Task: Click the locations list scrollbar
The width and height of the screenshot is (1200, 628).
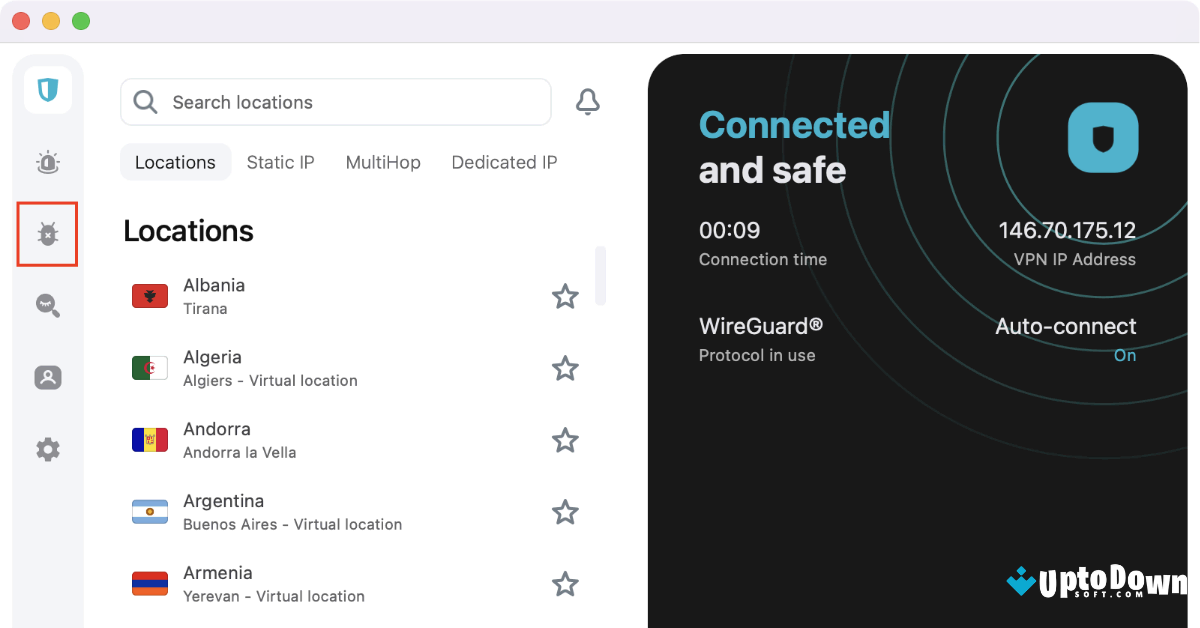Action: tap(601, 275)
